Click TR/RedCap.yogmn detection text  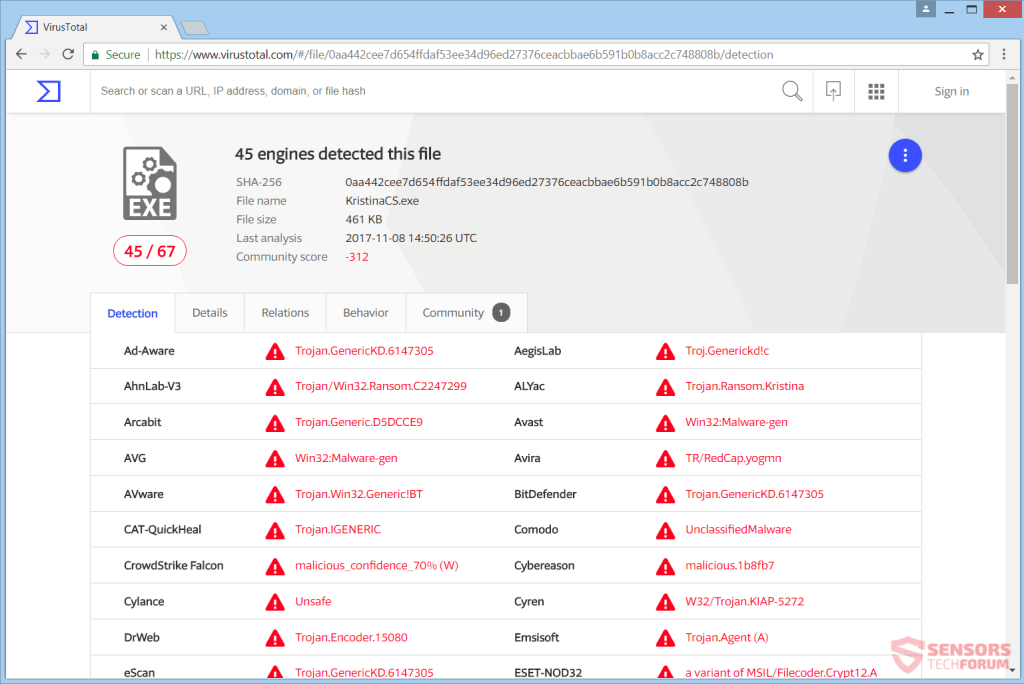click(x=733, y=458)
